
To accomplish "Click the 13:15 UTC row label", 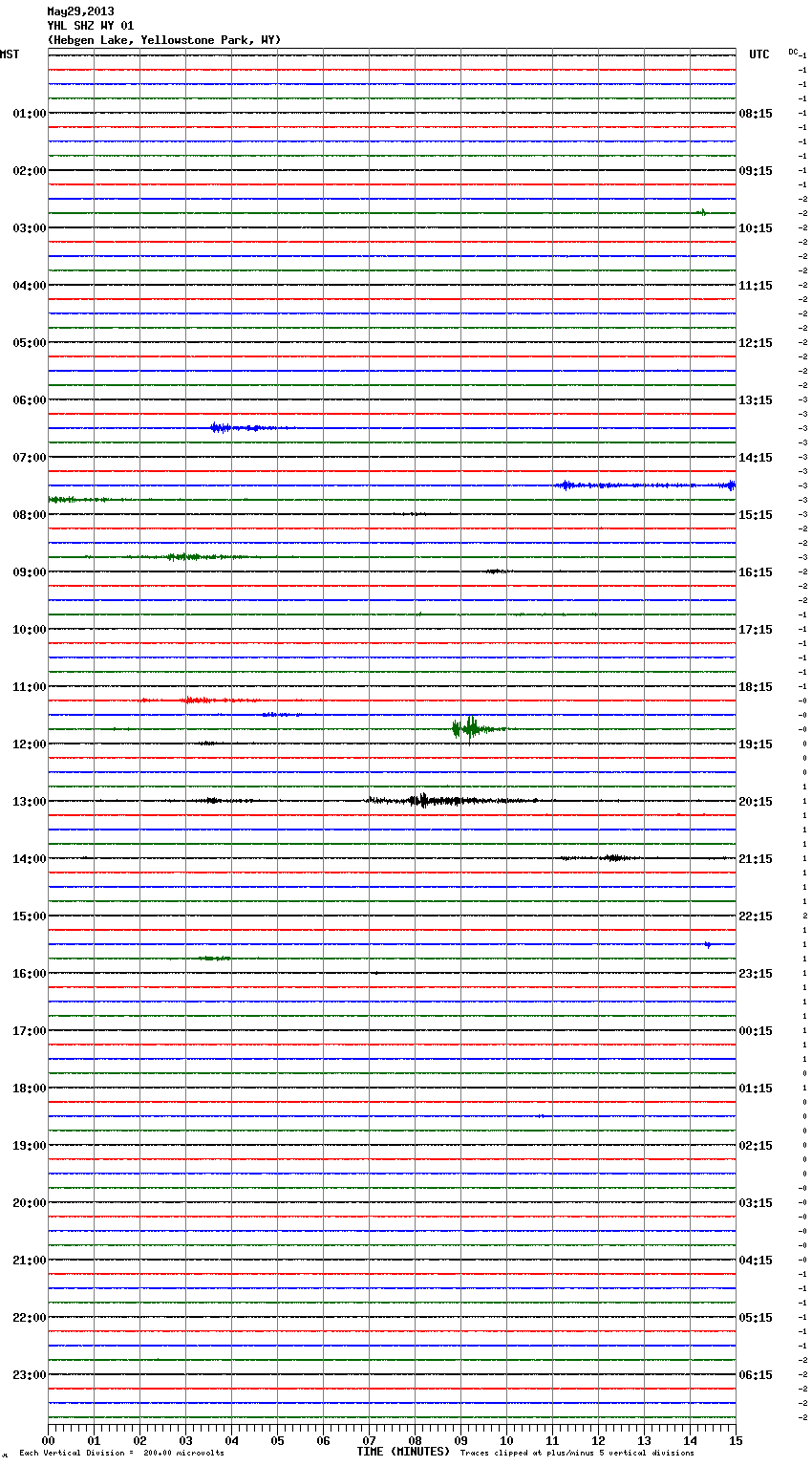I will 756,400.
